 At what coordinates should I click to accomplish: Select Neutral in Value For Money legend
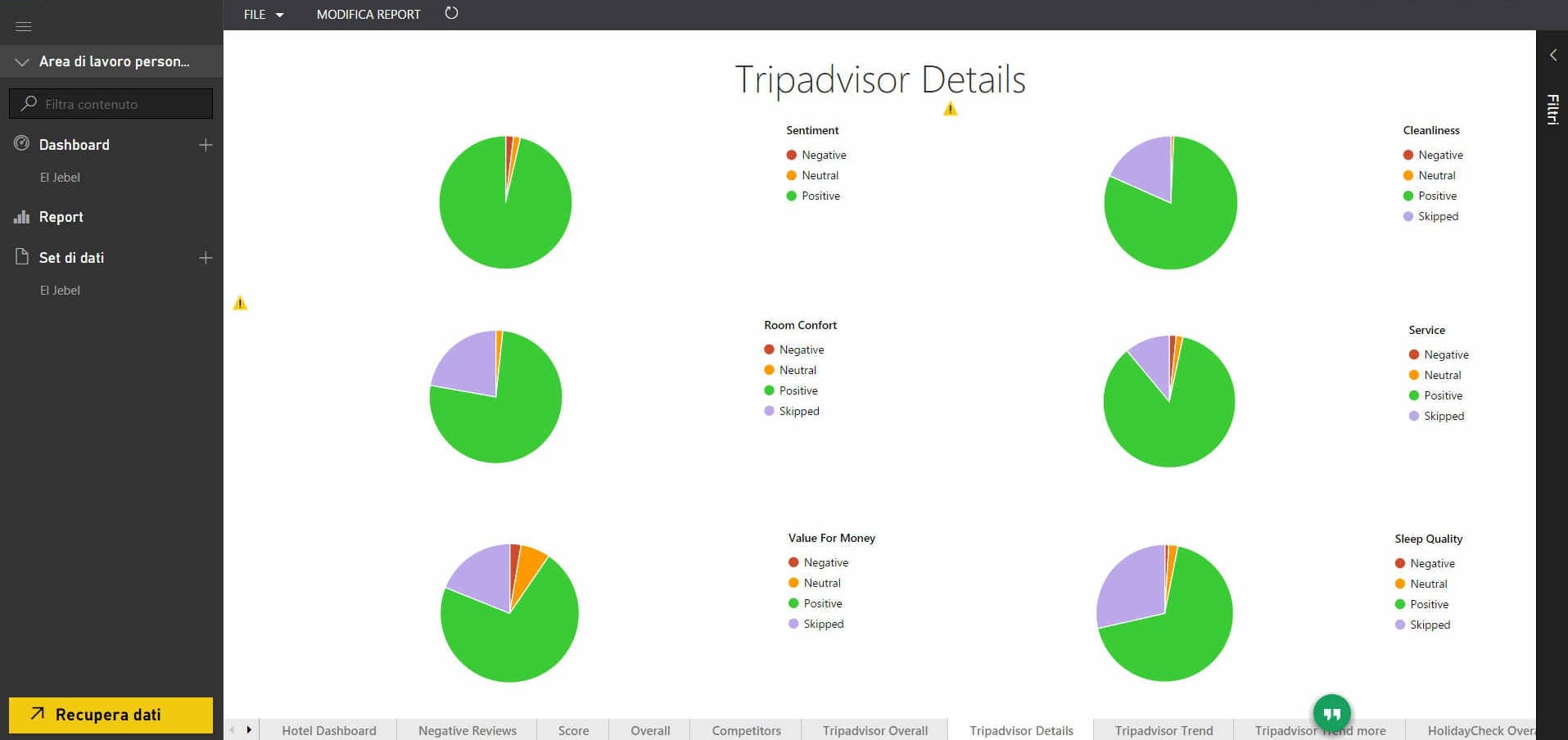[x=815, y=583]
